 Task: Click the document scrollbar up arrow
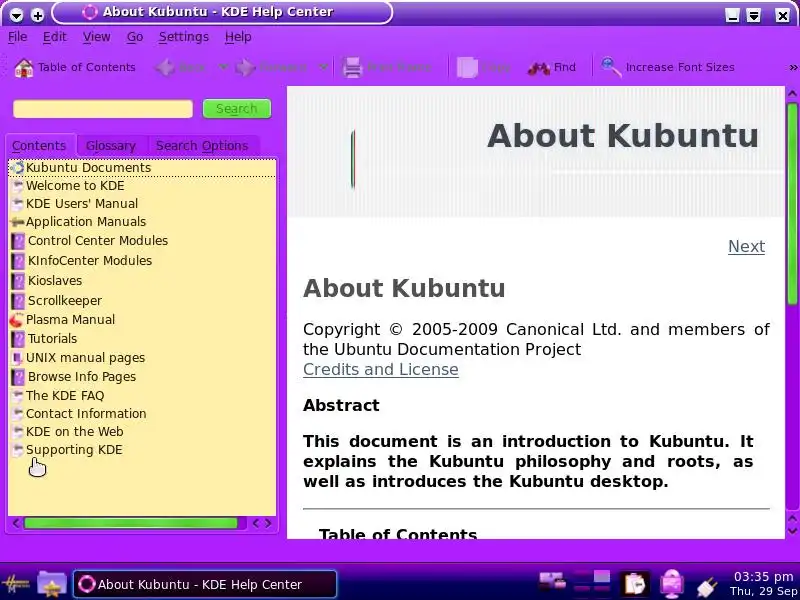792,93
